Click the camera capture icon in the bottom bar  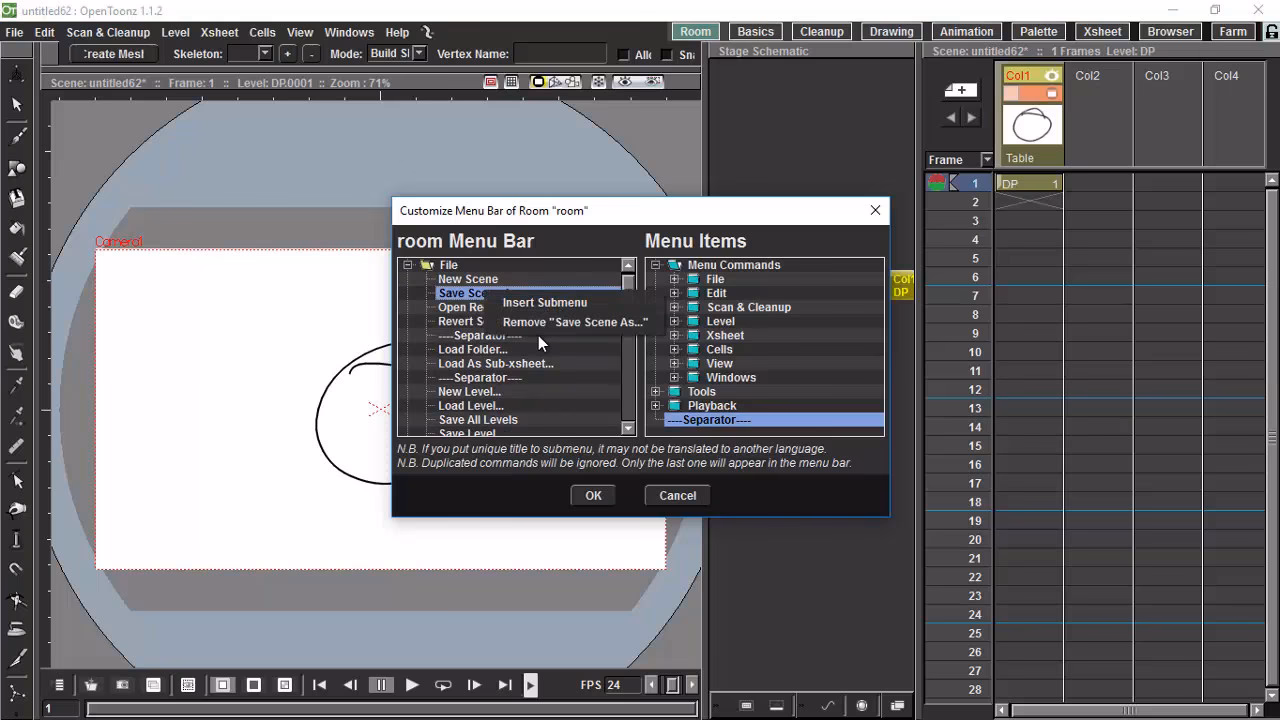pos(121,684)
